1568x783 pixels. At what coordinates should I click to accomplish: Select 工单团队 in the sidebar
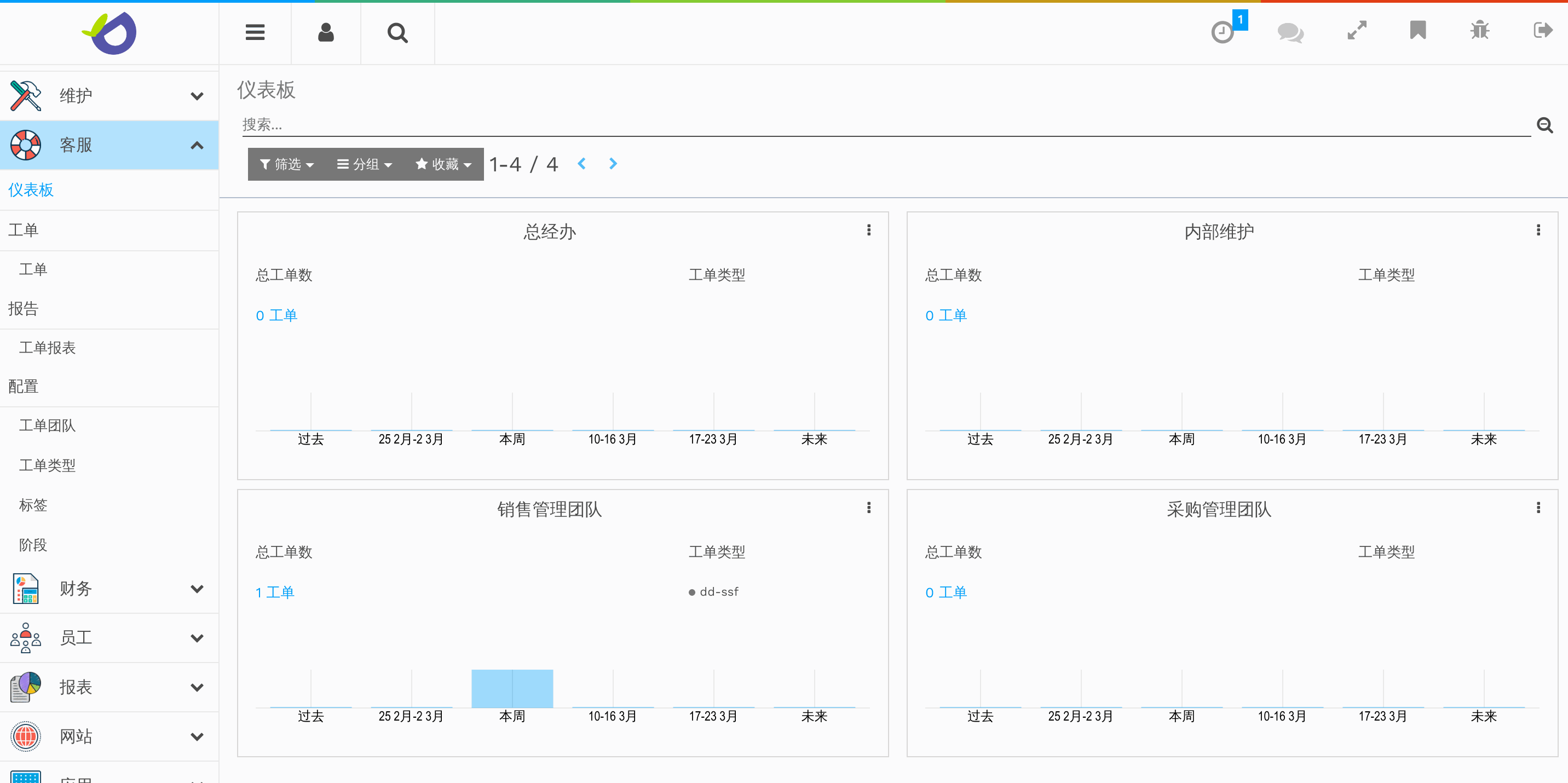48,425
